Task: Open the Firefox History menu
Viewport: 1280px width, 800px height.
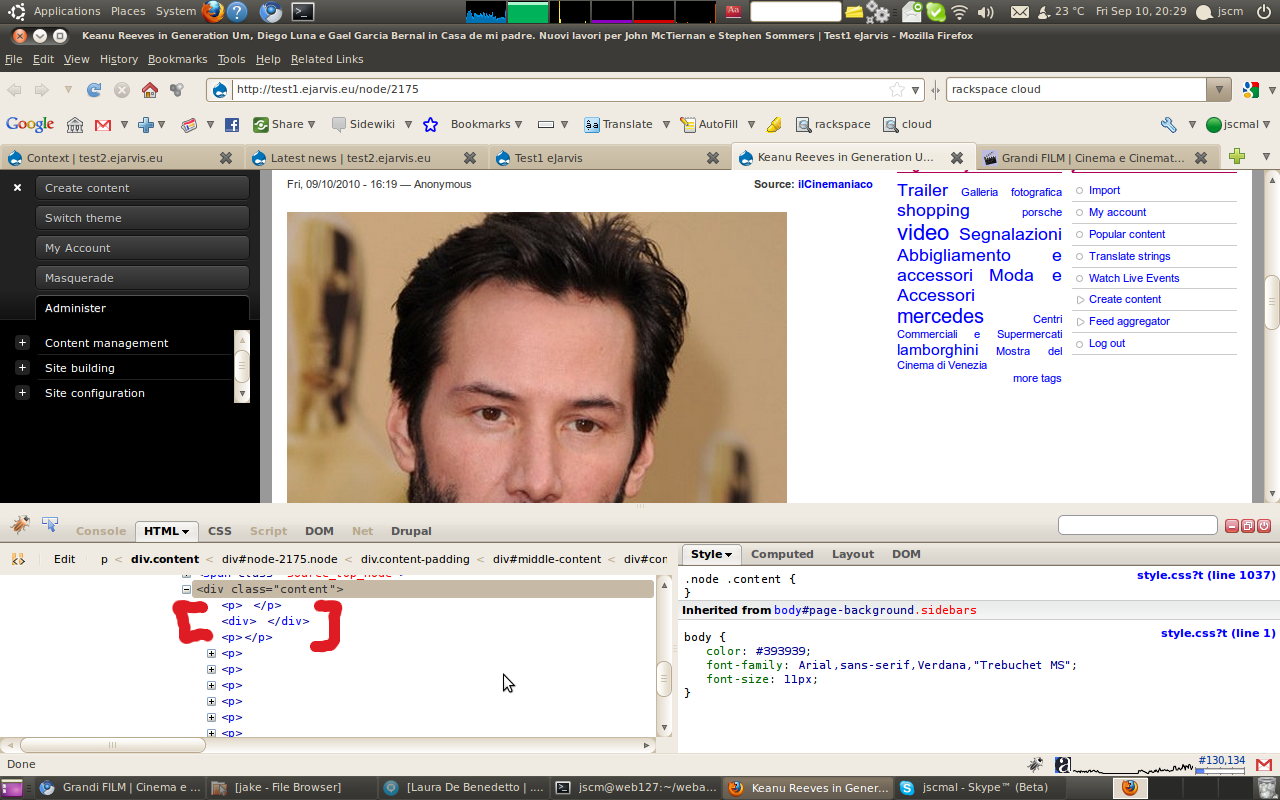Action: 119,59
